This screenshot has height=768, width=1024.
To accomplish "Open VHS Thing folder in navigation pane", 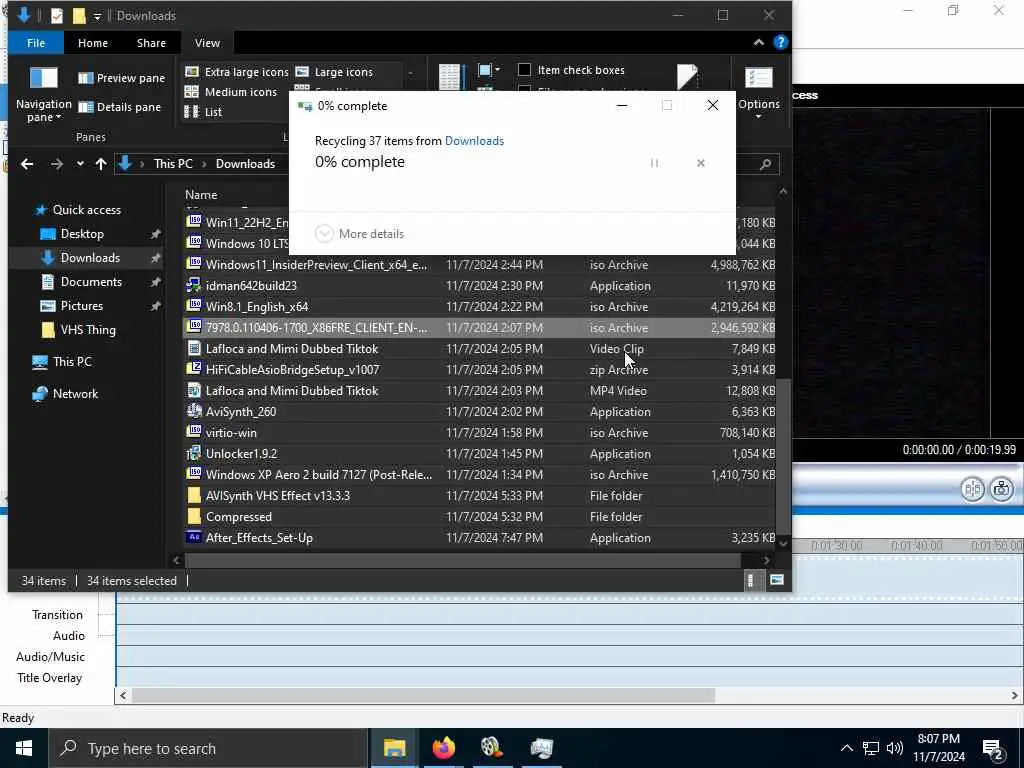I will 88,330.
